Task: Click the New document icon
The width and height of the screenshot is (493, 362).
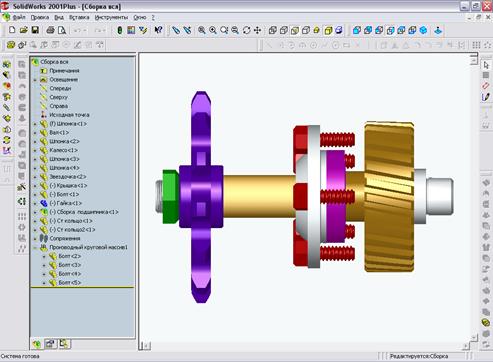Action: point(12,30)
